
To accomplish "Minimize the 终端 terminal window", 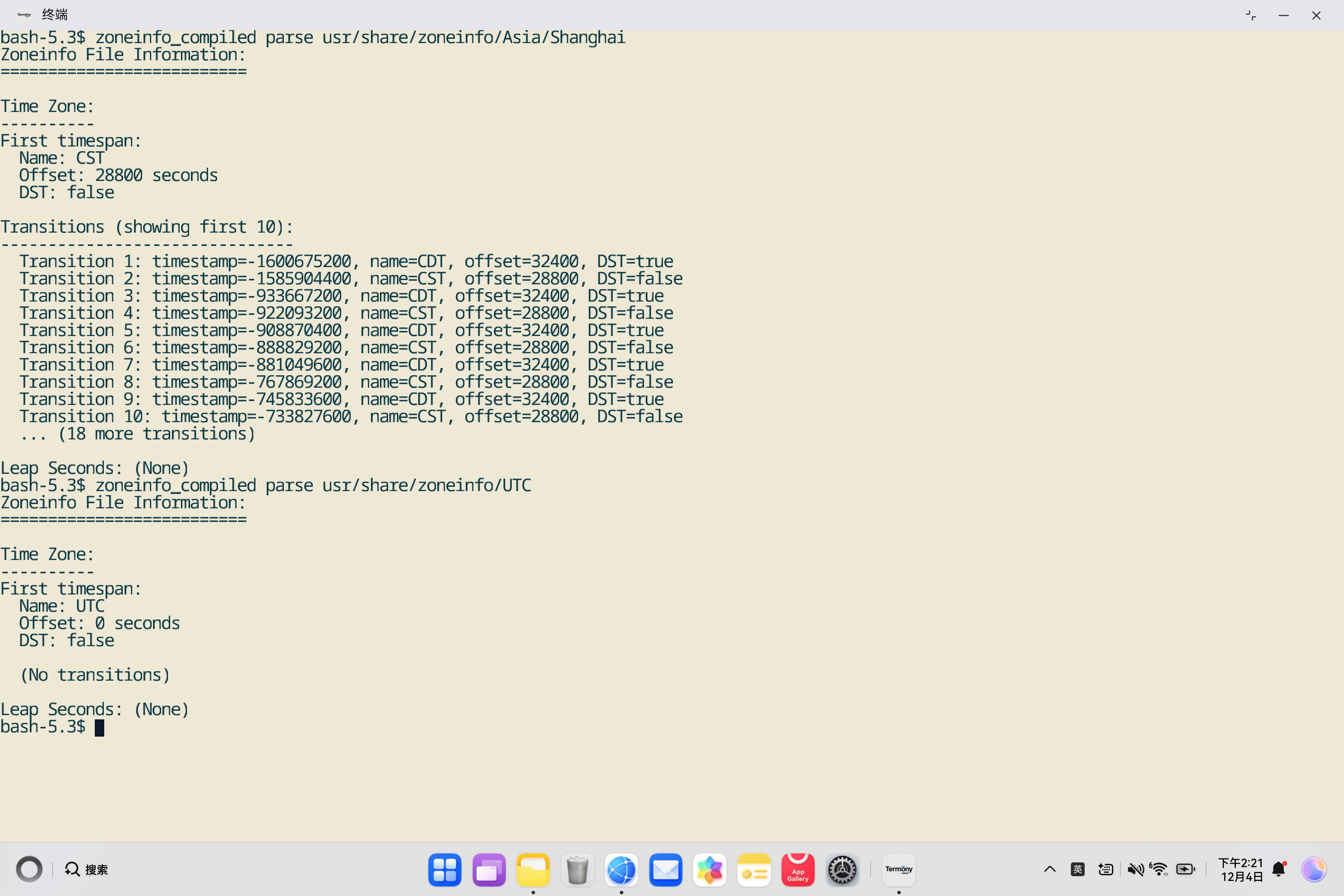I will click(1283, 16).
